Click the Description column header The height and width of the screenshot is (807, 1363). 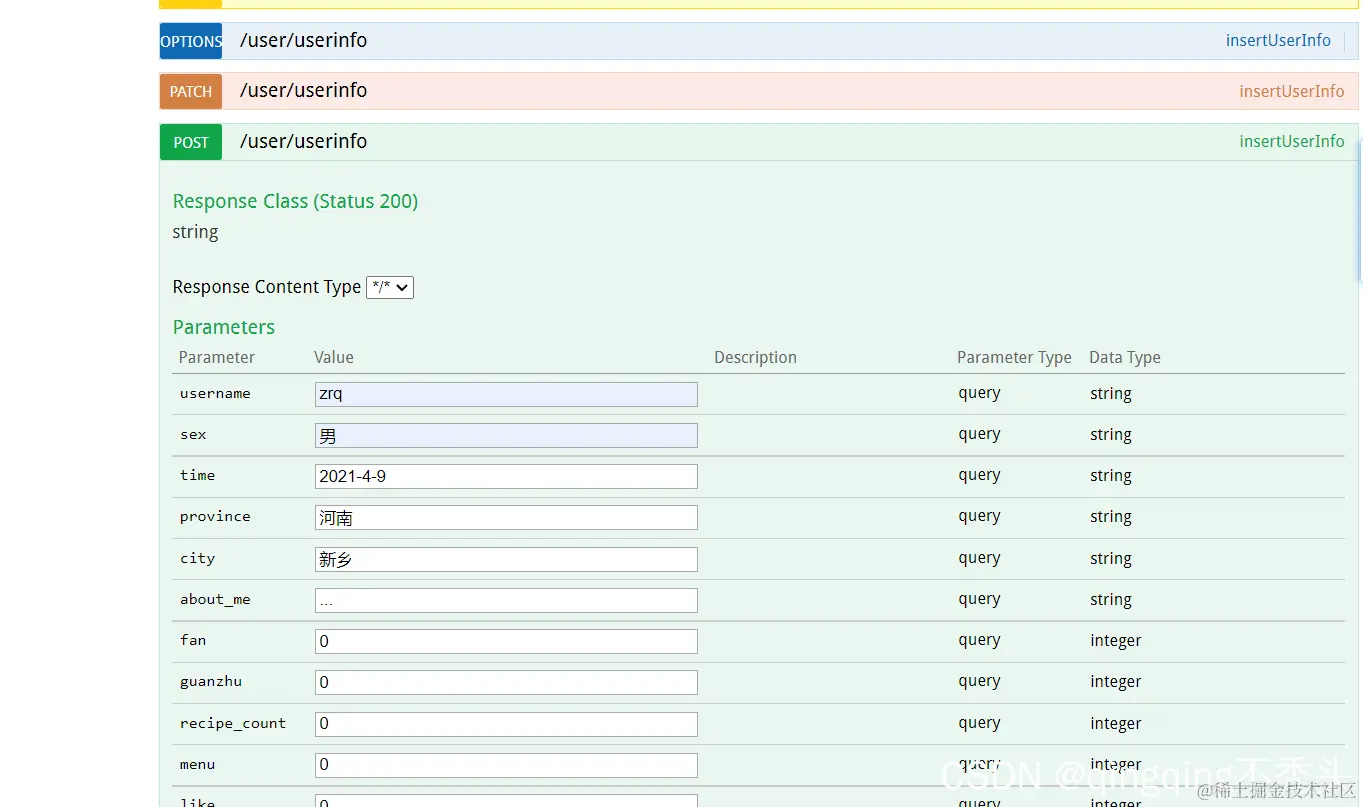pyautogui.click(x=755, y=358)
